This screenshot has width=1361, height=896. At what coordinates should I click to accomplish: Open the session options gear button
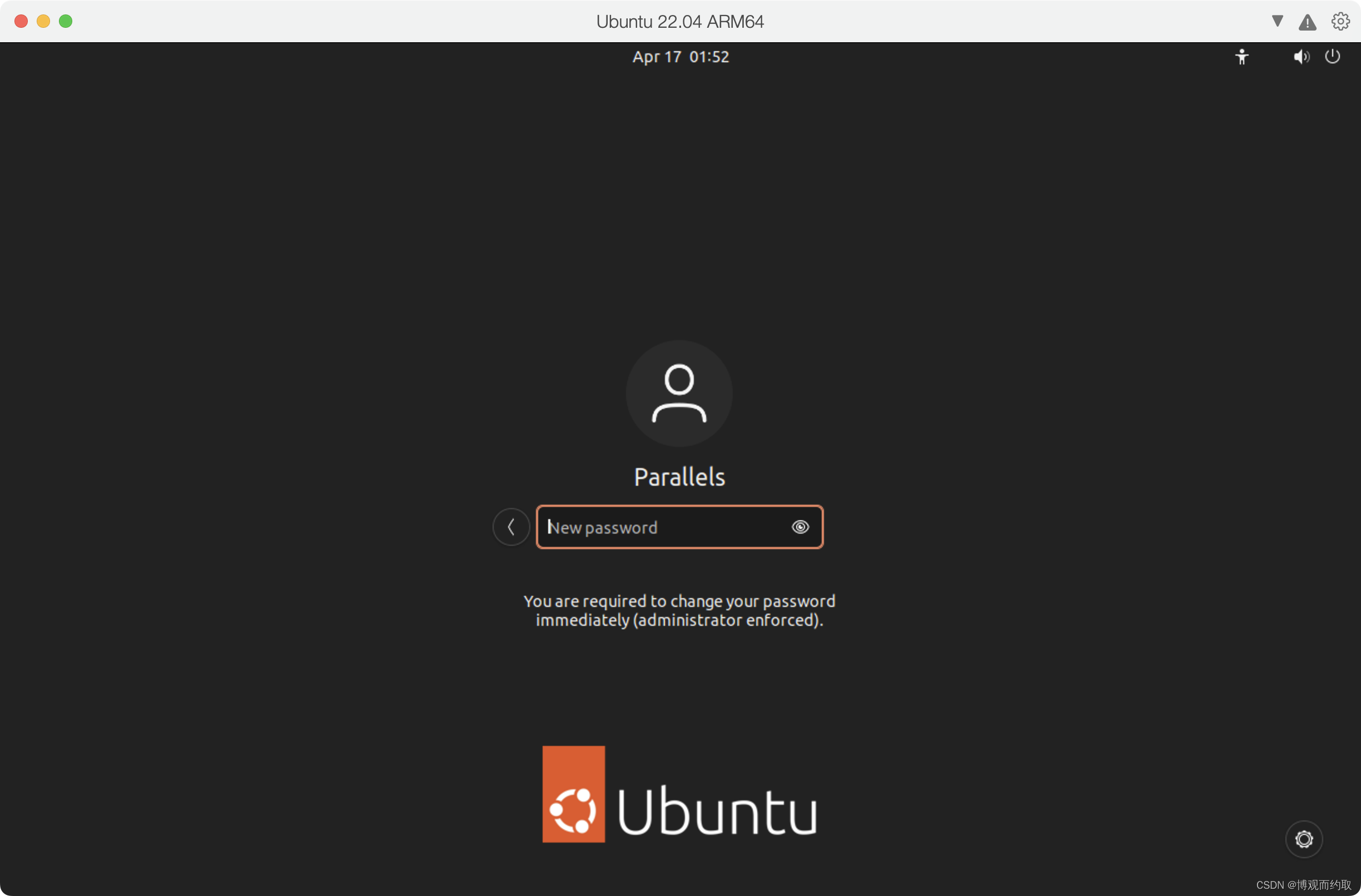point(1304,839)
